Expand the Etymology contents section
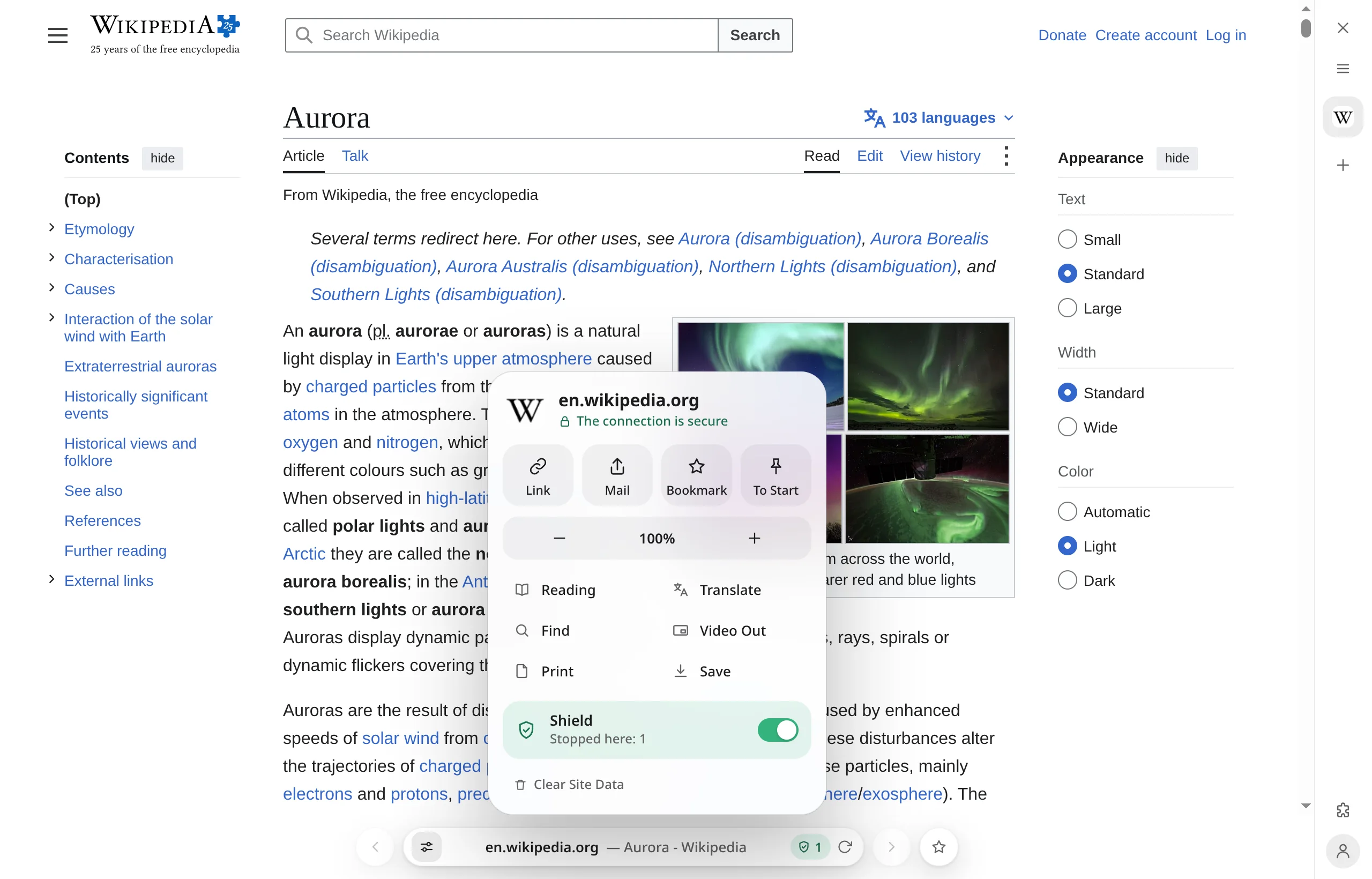 click(51, 228)
